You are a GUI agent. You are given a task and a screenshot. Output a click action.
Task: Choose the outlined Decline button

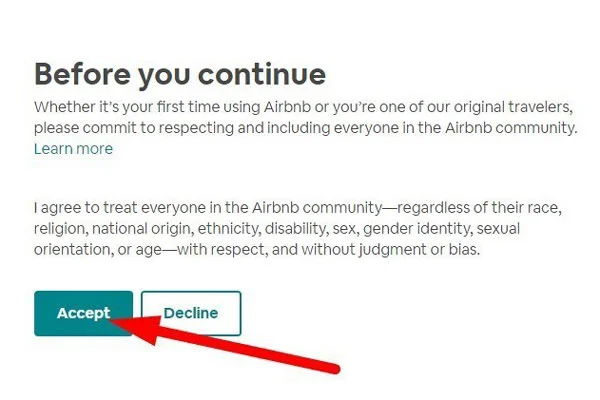(x=191, y=313)
